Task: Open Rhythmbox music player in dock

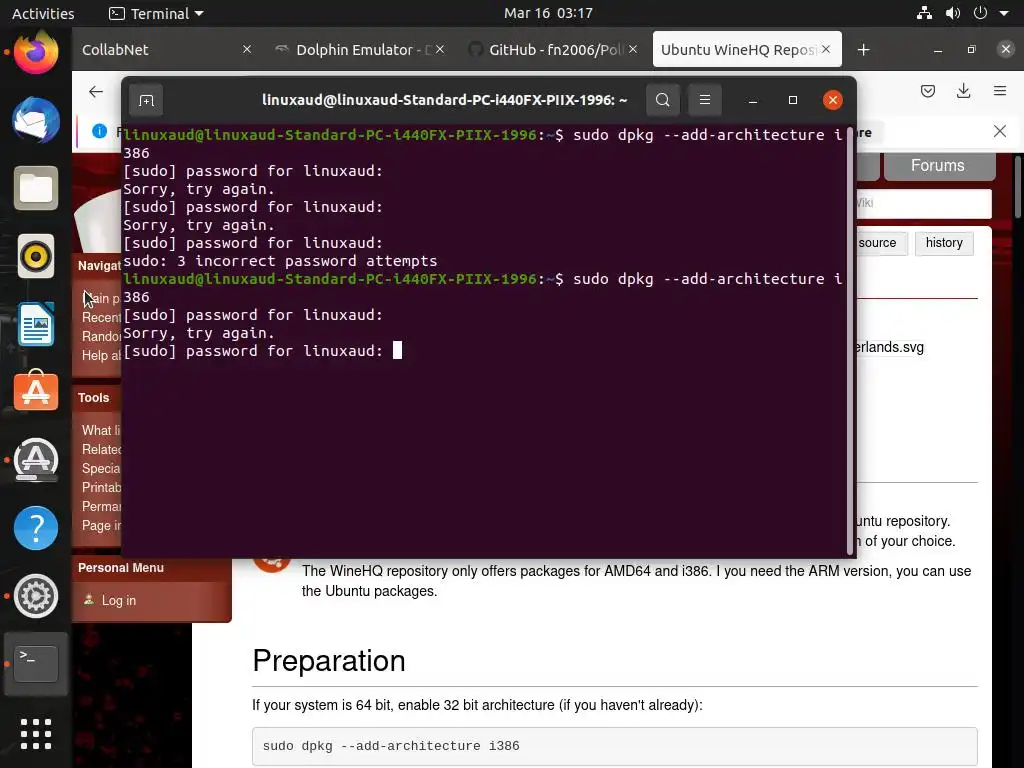Action: [x=36, y=256]
